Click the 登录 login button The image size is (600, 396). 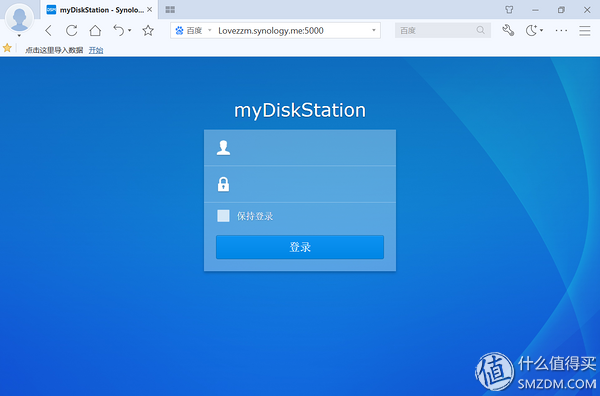pyautogui.click(x=300, y=247)
